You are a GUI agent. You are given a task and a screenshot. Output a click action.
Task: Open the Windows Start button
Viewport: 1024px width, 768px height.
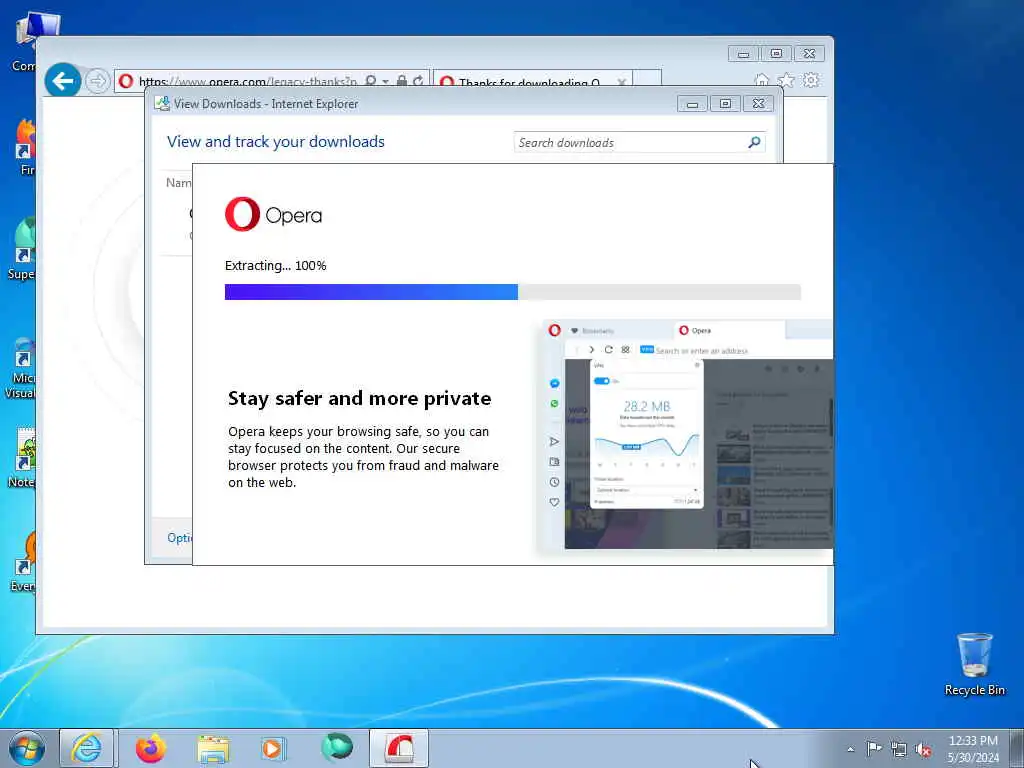pos(27,748)
